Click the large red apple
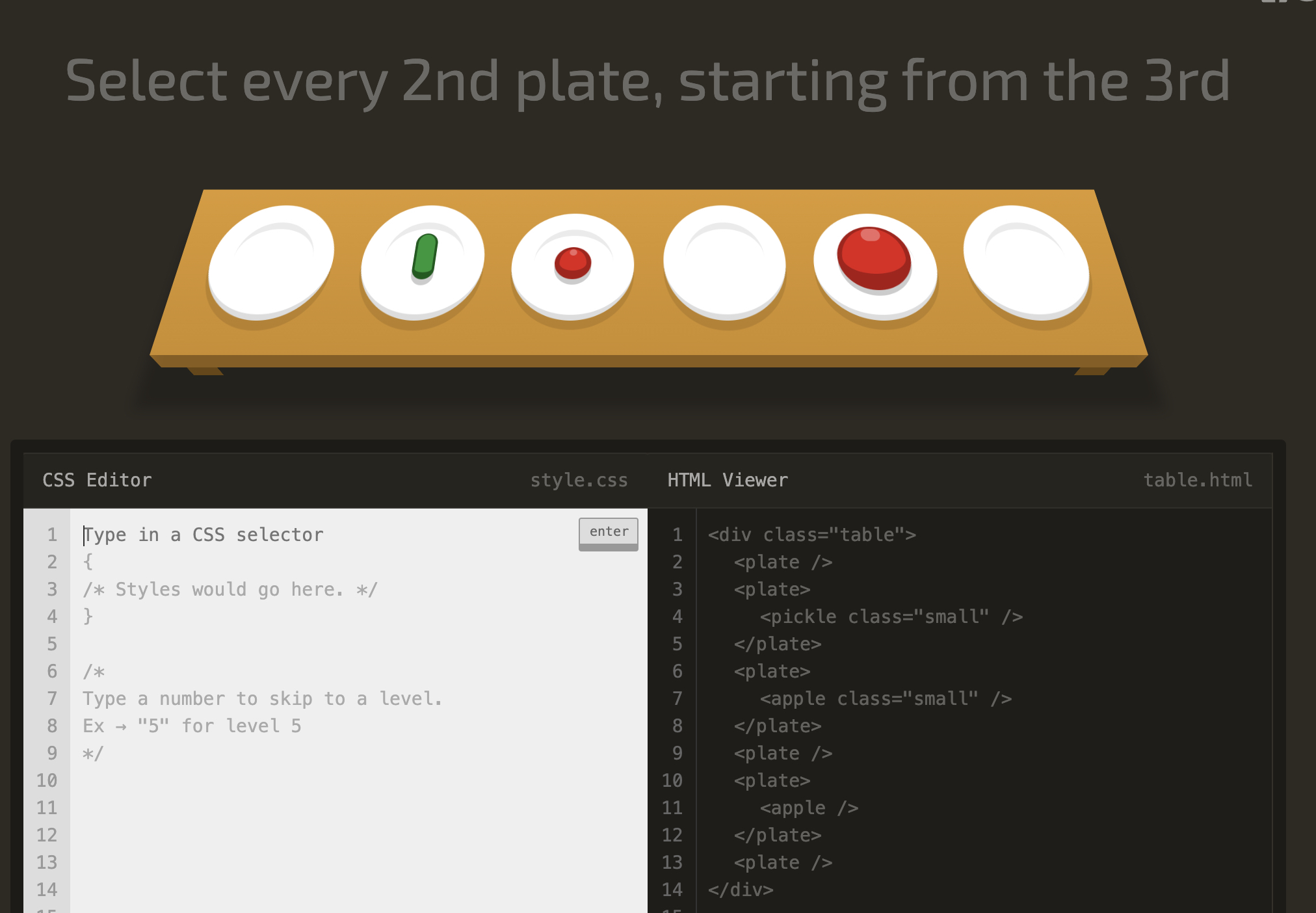 point(874,258)
